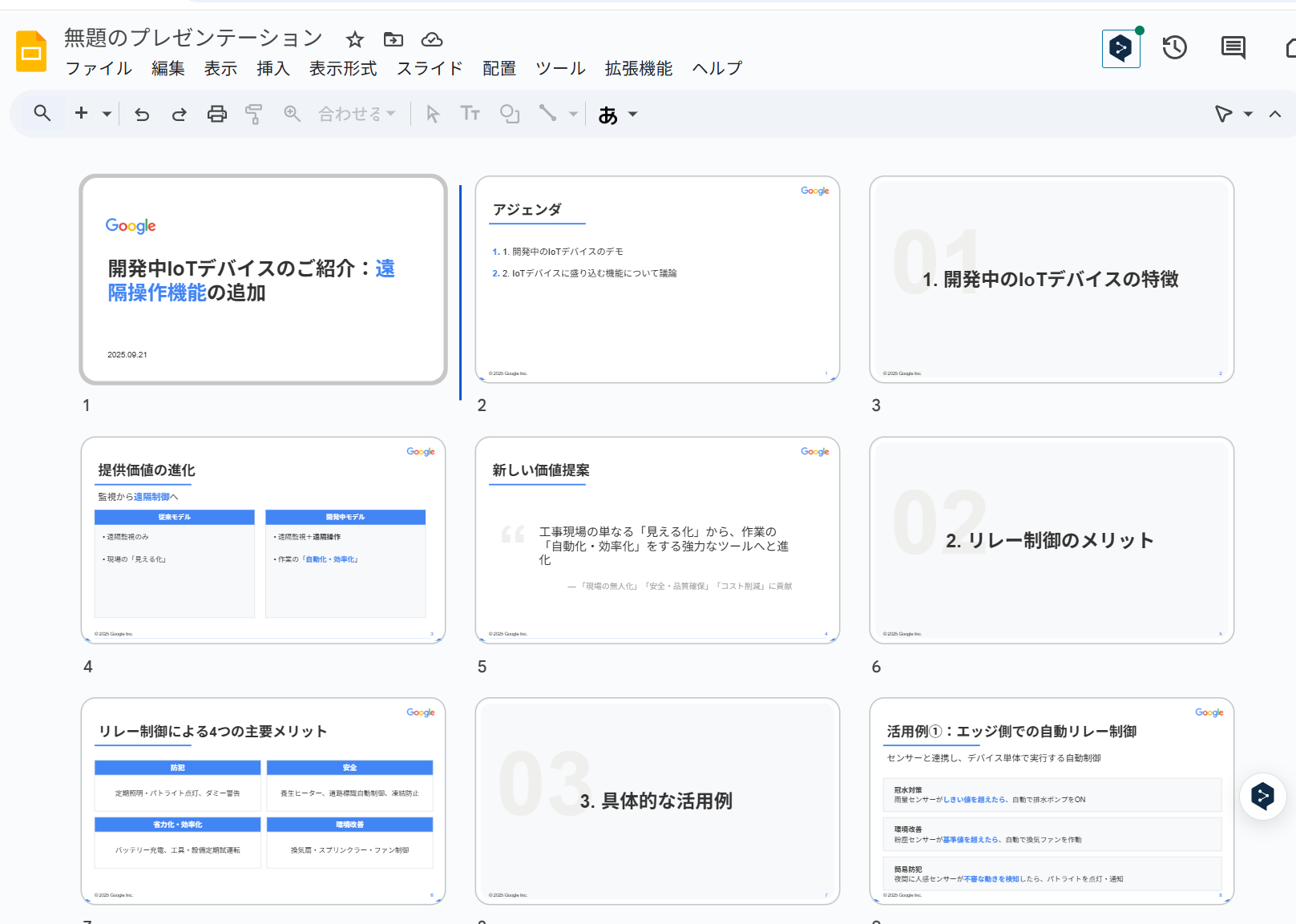Toggle the input tools あ button
1296x924 pixels.
[x=608, y=114]
